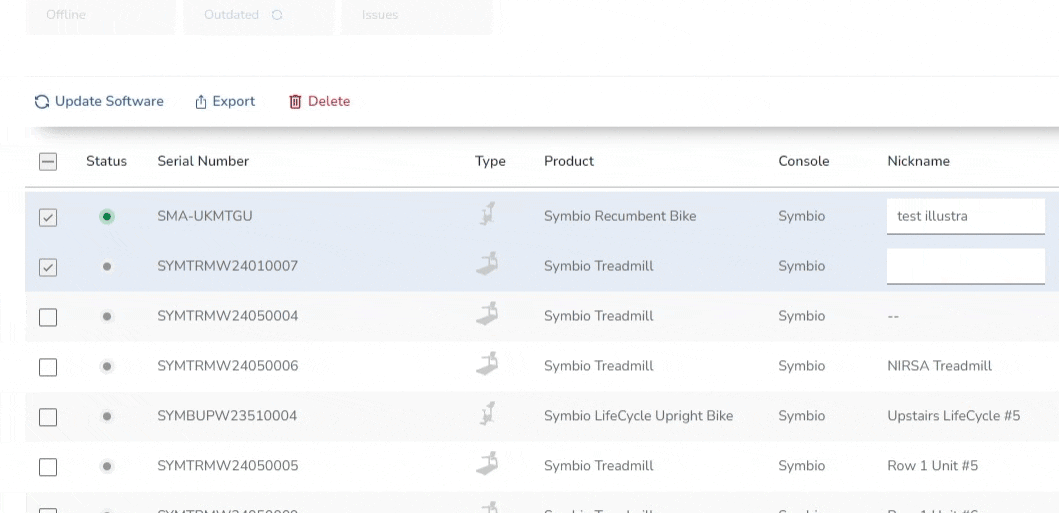Click the Symbio Treadmill product for SYMTRMW24050006
The width and height of the screenshot is (1059, 513).
598,367
